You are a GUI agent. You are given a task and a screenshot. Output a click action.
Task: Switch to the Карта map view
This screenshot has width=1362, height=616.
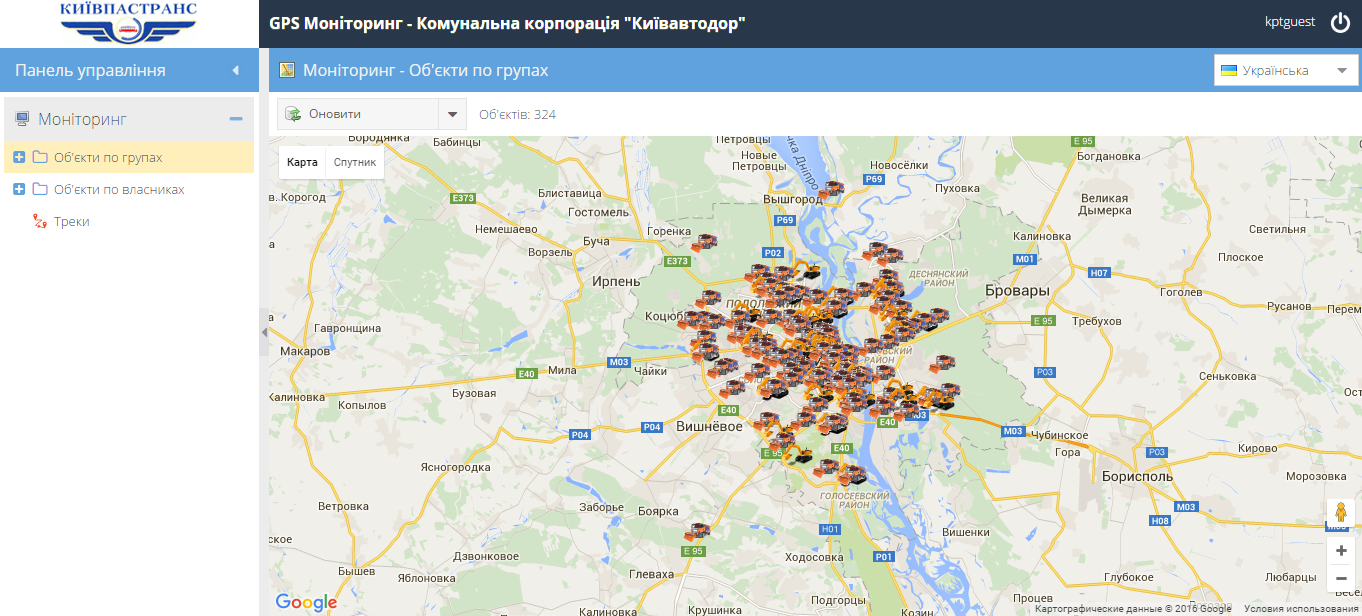pyautogui.click(x=302, y=162)
